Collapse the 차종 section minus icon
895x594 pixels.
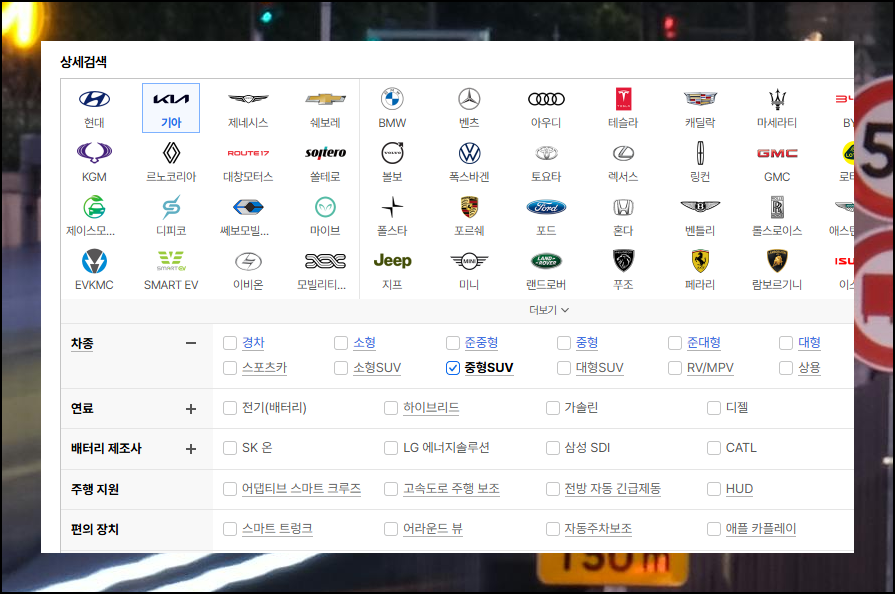click(x=191, y=343)
